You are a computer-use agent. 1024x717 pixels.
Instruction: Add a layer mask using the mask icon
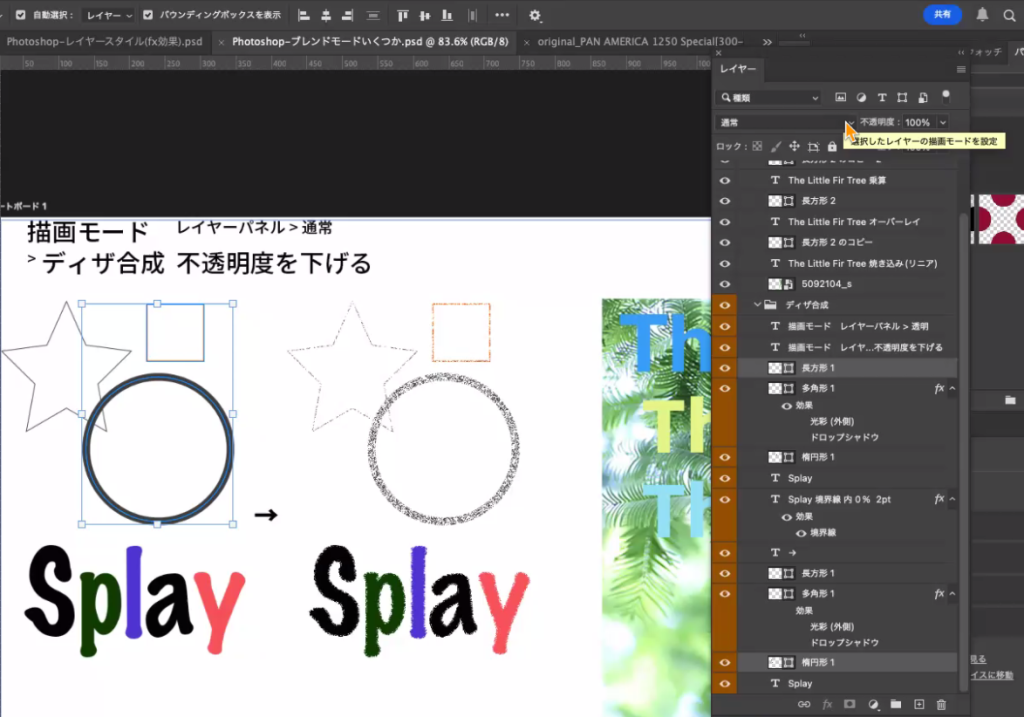850,704
